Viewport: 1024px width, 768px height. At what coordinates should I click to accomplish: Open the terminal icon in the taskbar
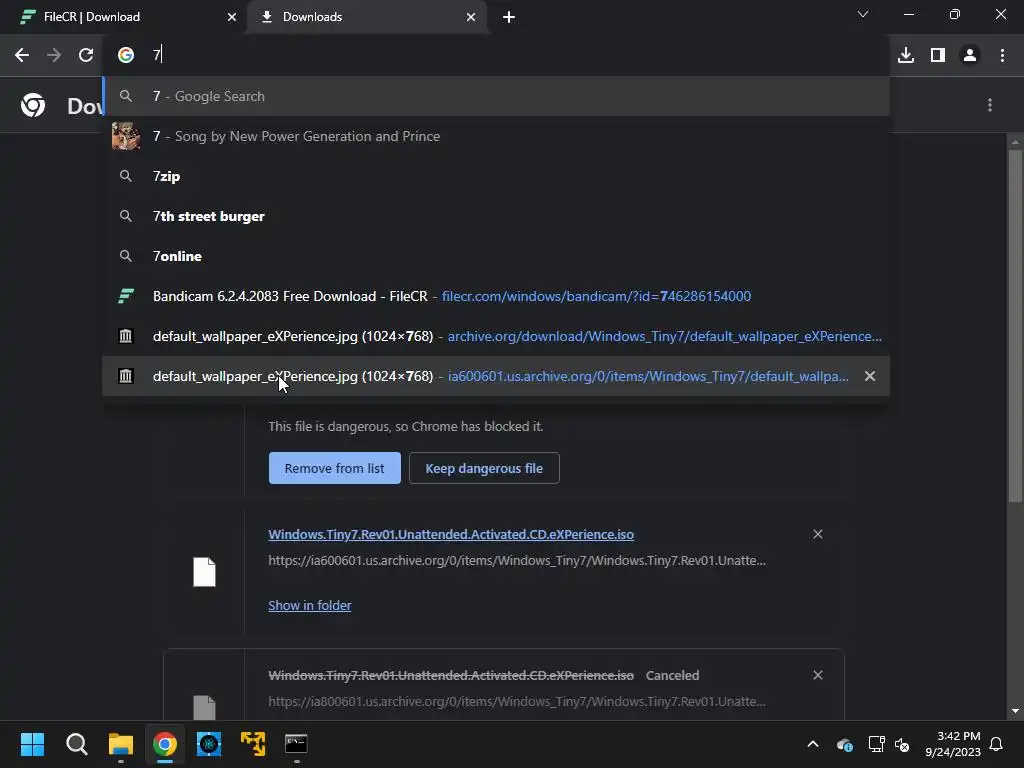click(296, 744)
